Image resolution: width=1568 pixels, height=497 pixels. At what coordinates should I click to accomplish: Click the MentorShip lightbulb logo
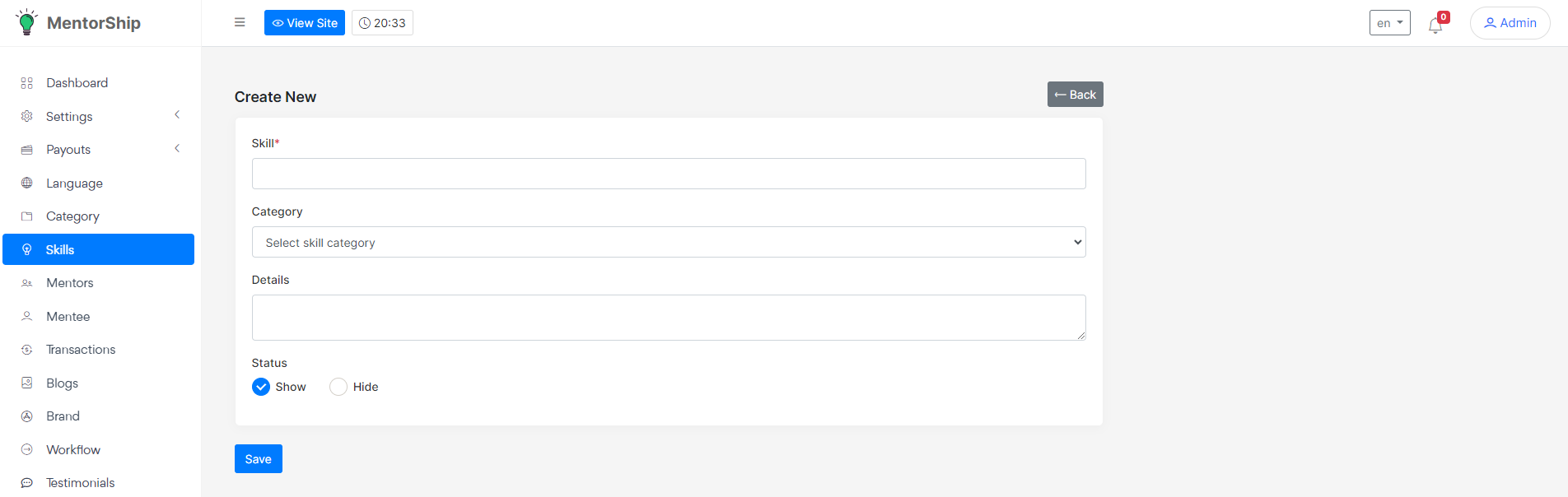pyautogui.click(x=27, y=22)
